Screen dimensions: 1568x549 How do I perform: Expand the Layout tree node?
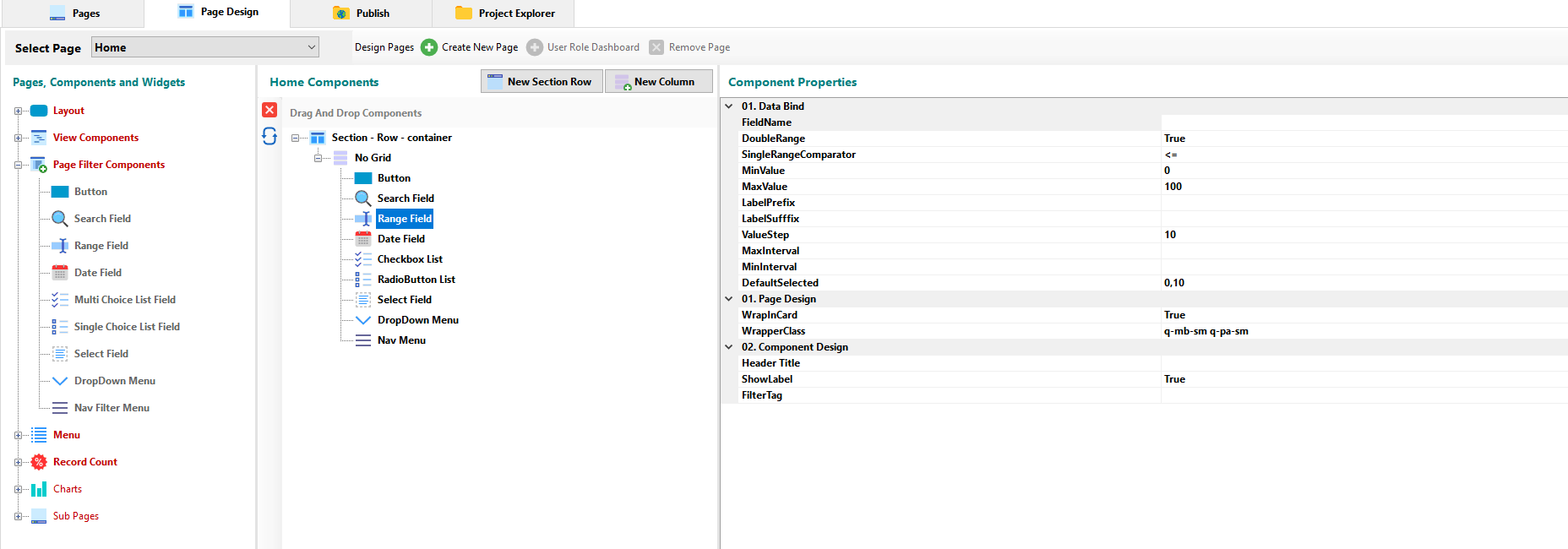tap(18, 111)
